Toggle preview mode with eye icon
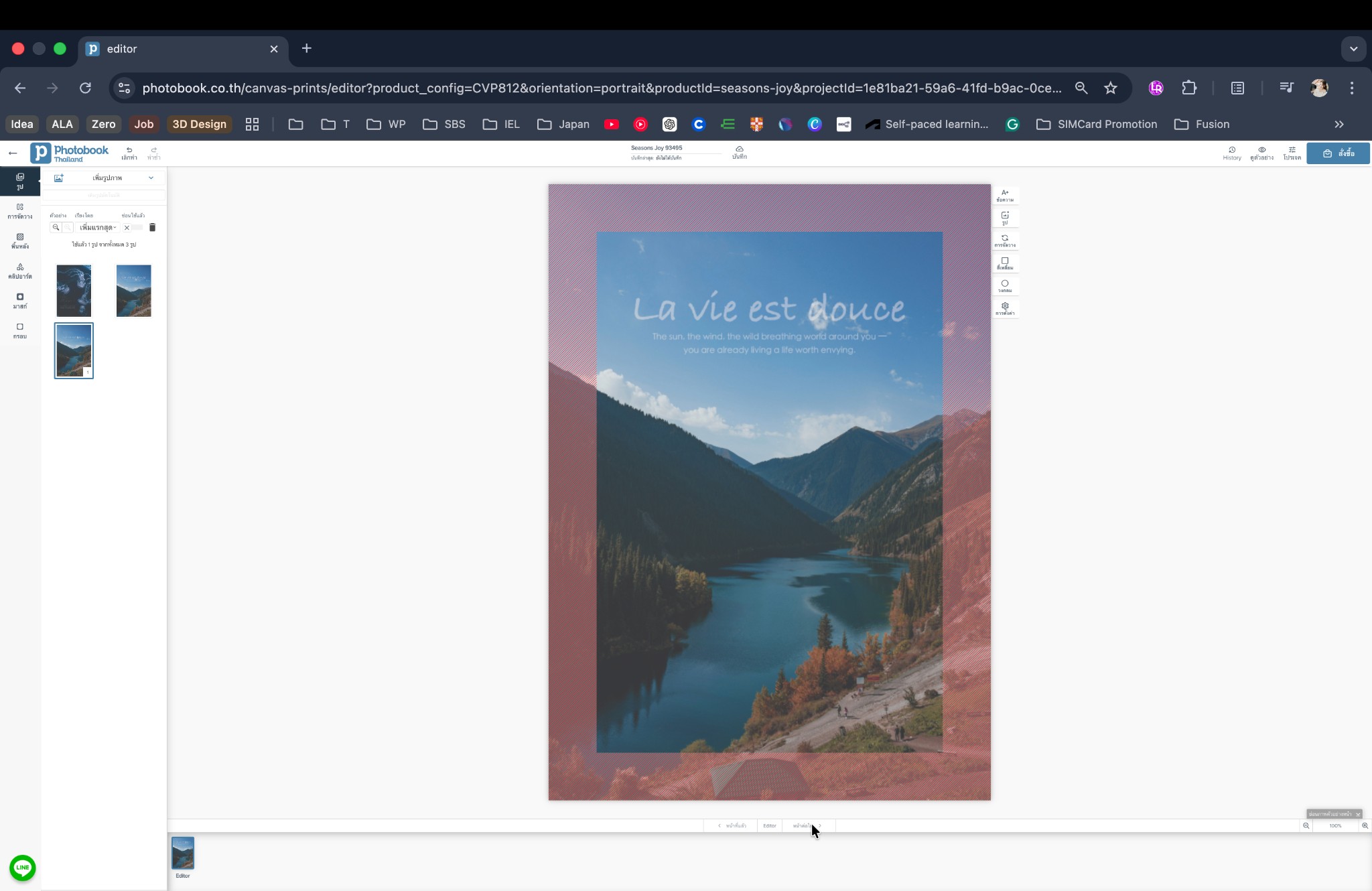Image resolution: width=1372 pixels, height=891 pixels. pos(1261,153)
